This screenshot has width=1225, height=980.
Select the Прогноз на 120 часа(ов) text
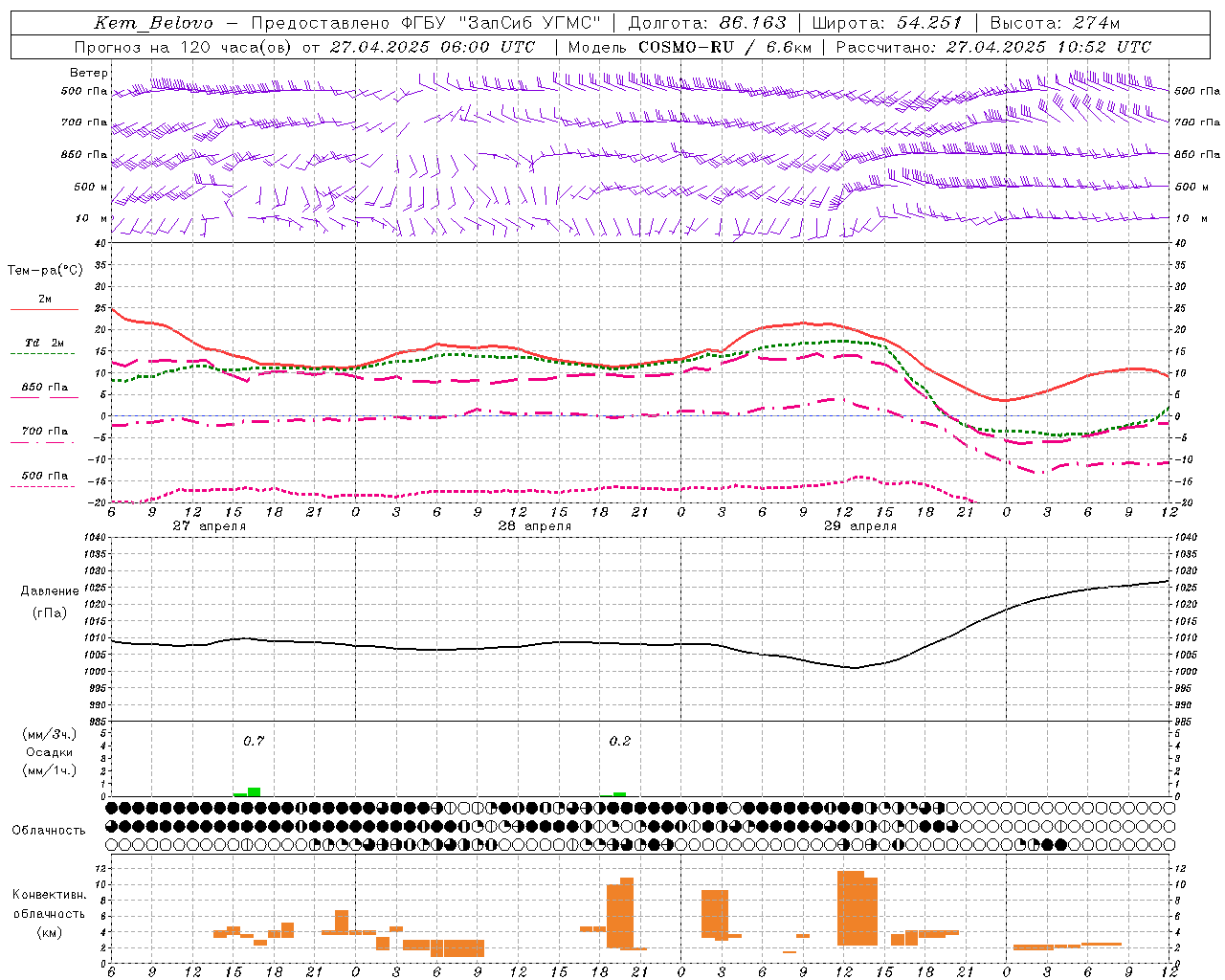pos(184,47)
